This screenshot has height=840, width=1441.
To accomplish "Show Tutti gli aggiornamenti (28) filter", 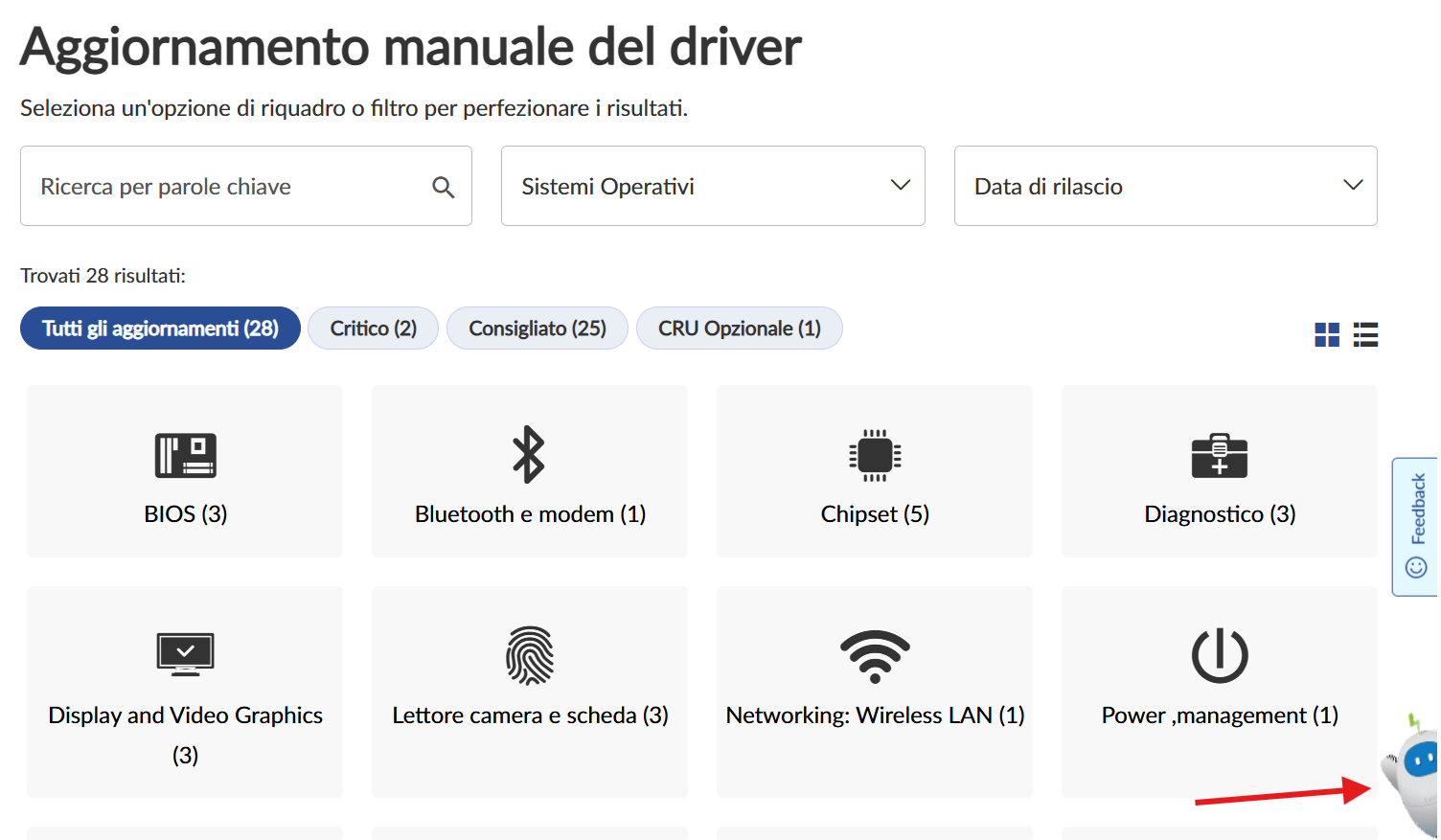I will point(160,329).
